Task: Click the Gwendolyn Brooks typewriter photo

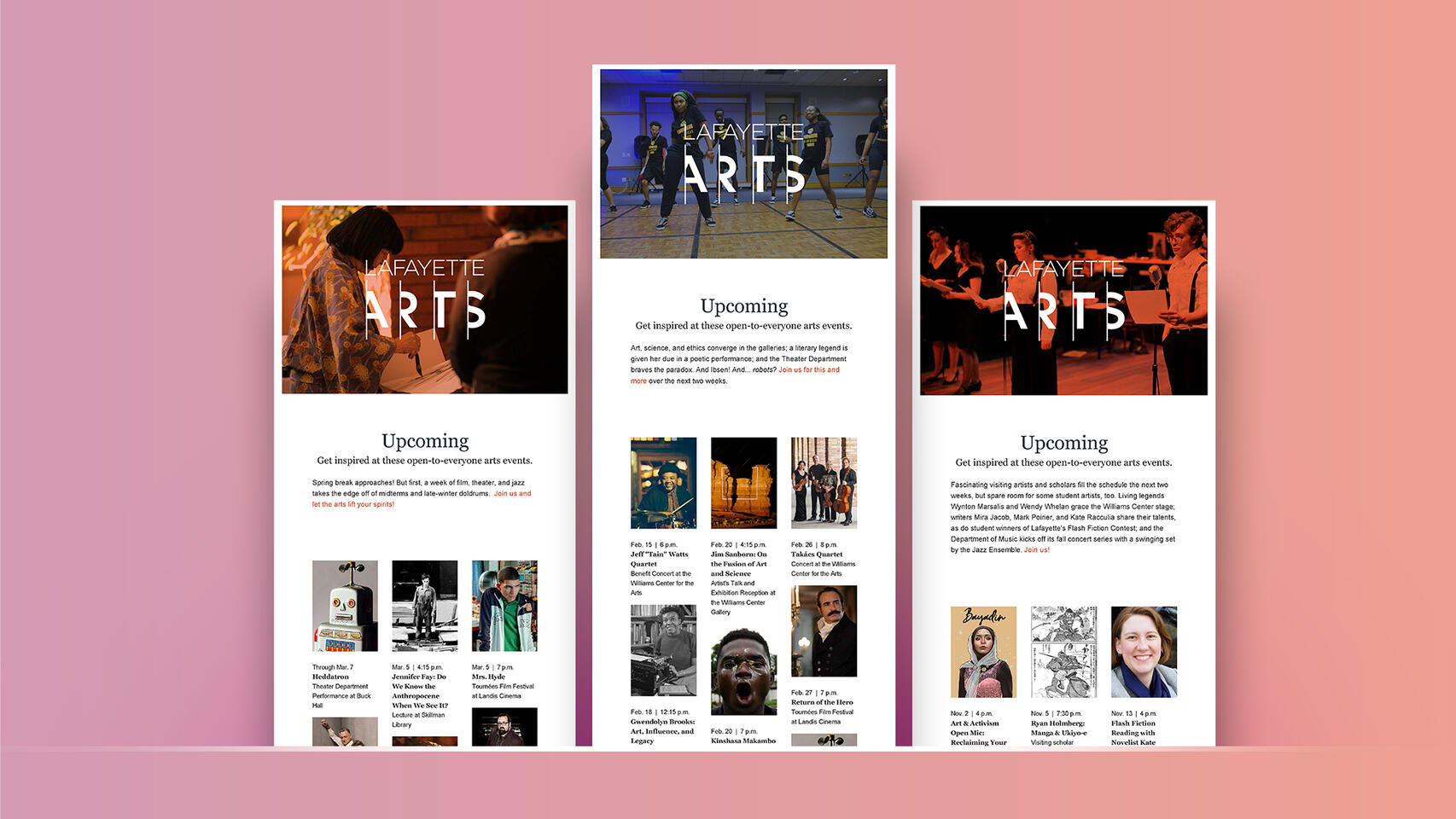Action: click(663, 650)
